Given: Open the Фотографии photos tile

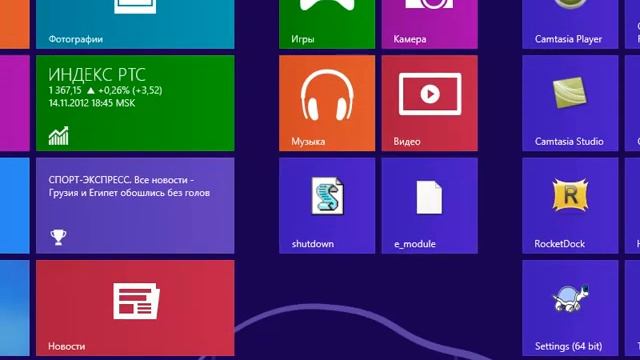Looking at the screenshot, I should [135, 24].
